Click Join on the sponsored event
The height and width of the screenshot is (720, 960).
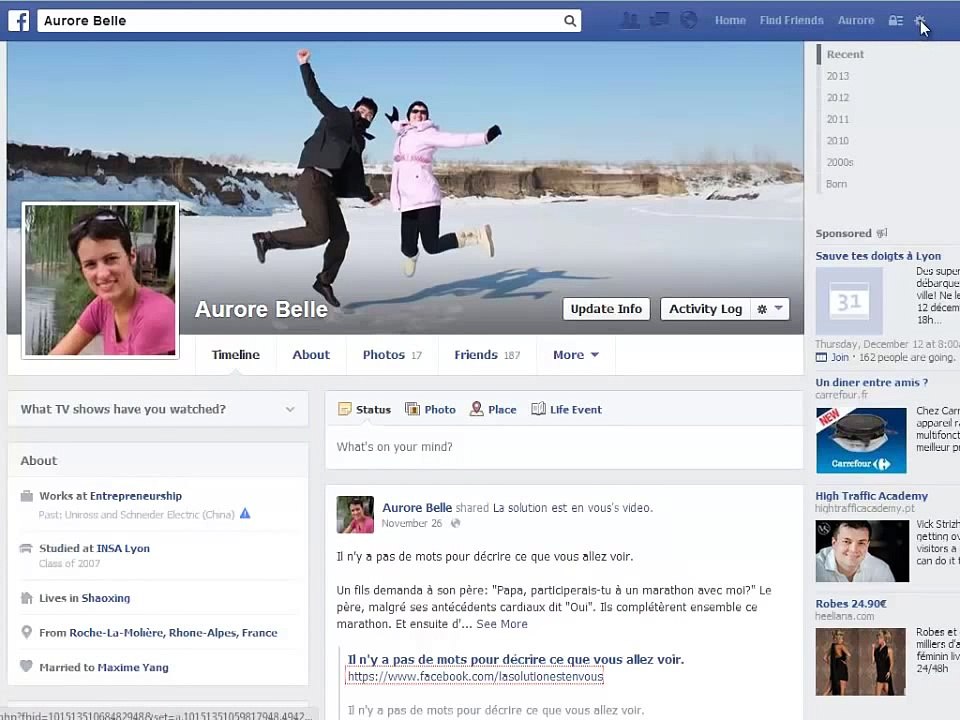pos(839,358)
